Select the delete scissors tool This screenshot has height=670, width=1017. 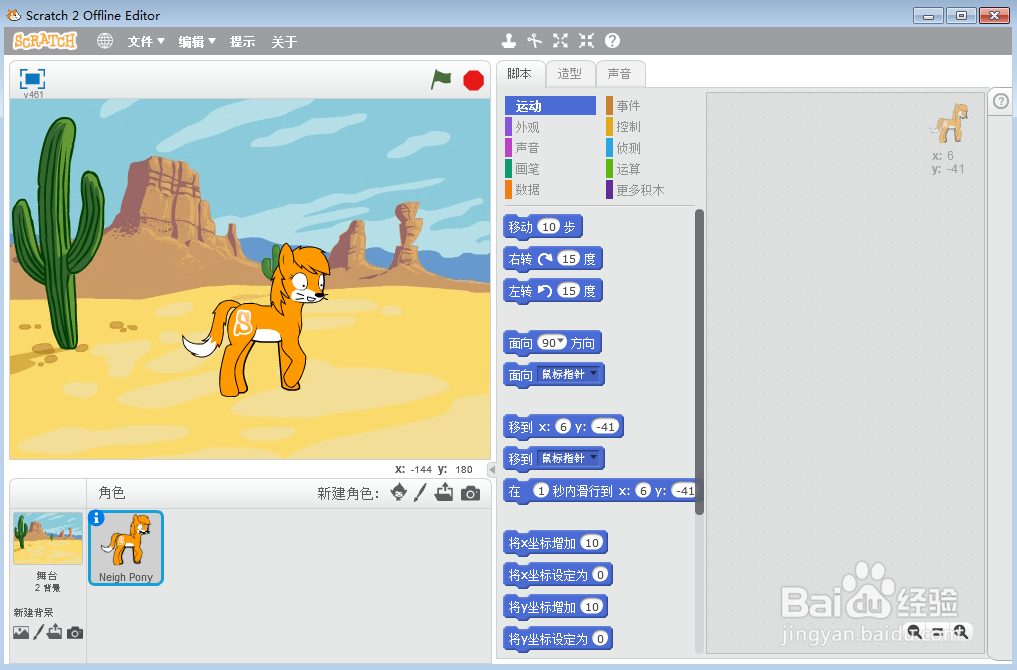tap(534, 41)
